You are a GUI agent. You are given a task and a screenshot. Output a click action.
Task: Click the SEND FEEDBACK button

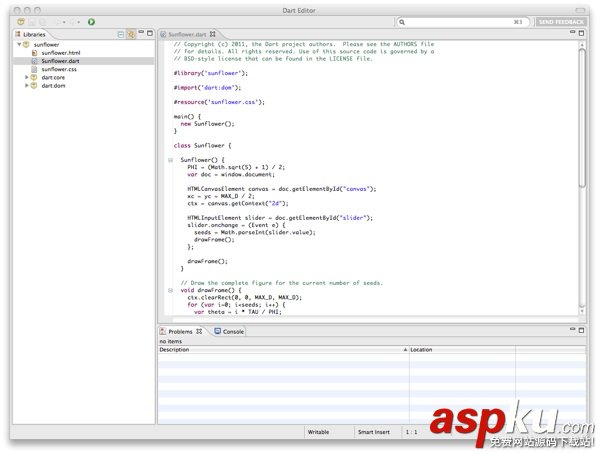561,22
